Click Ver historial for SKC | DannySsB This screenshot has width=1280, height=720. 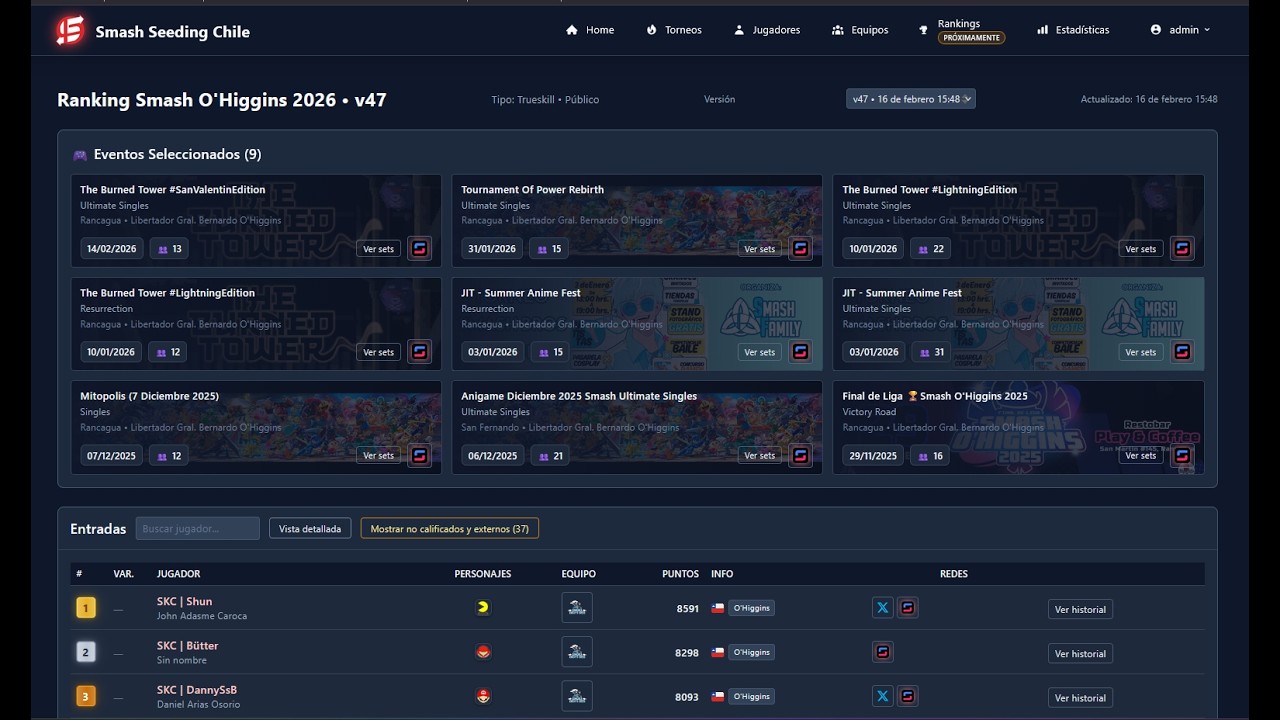[1080, 697]
